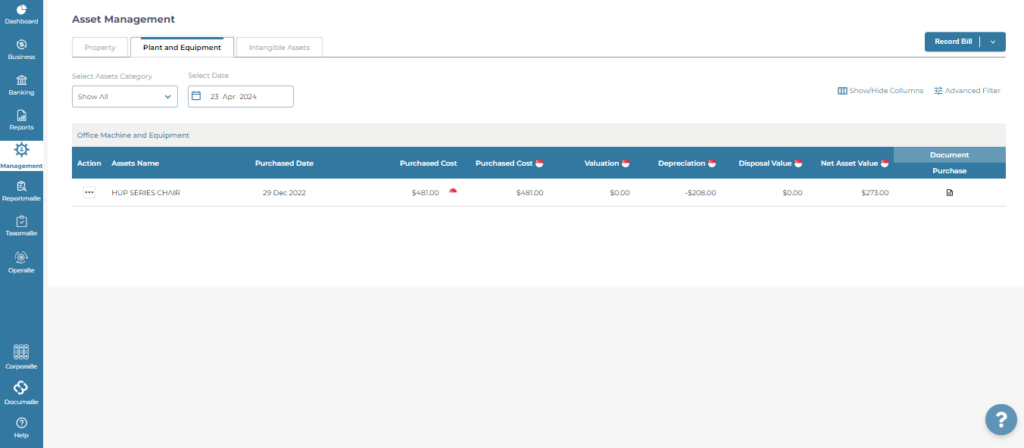Click the Record Bill button
The width and height of the screenshot is (1024, 448).
coord(952,42)
